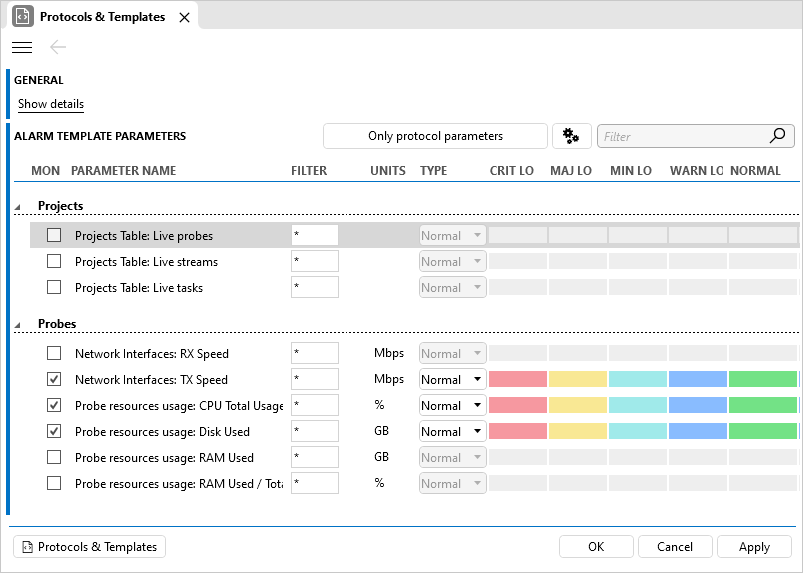Screen dimensions: 803x573
Task: Open the hamburger menu
Action: point(22,47)
